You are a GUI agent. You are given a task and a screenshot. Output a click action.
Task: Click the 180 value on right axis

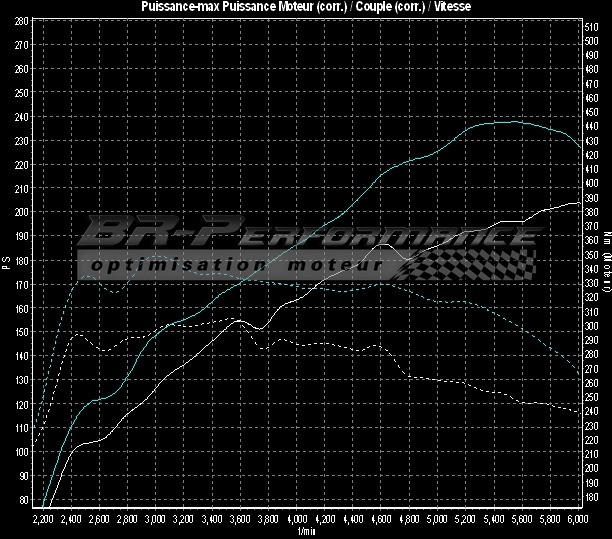click(x=594, y=497)
